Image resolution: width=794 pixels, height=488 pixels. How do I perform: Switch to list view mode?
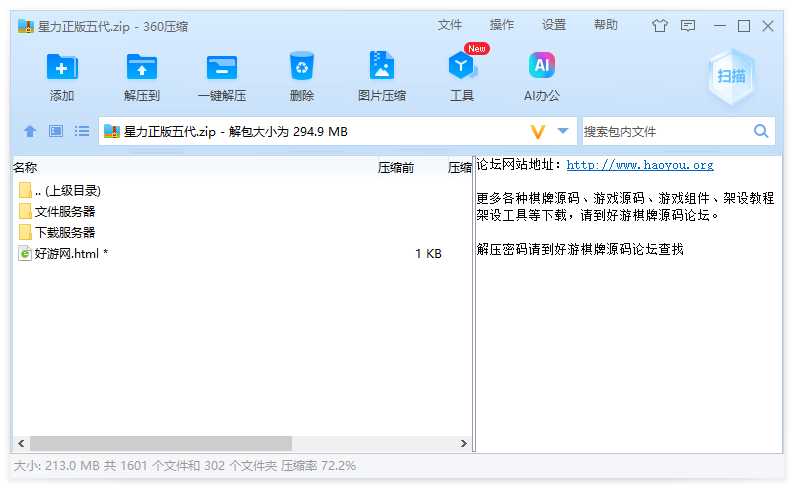coord(82,131)
